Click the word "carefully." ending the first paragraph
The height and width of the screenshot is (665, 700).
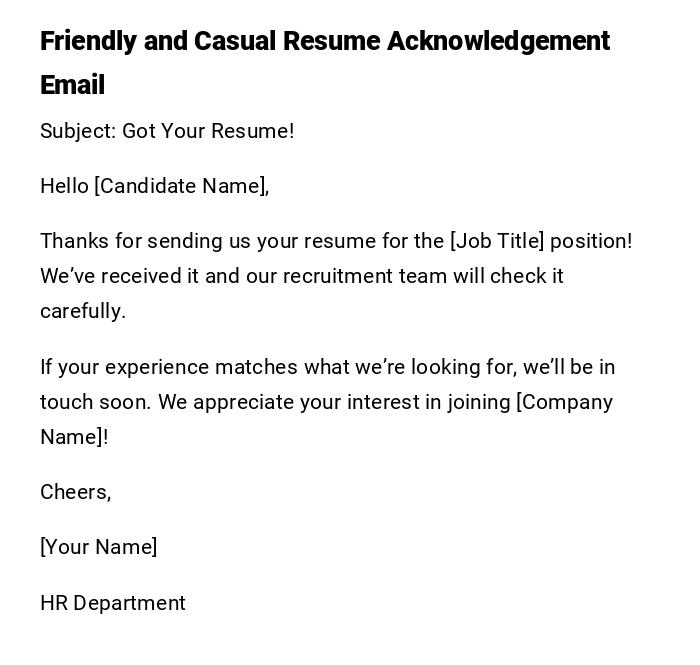(x=83, y=311)
